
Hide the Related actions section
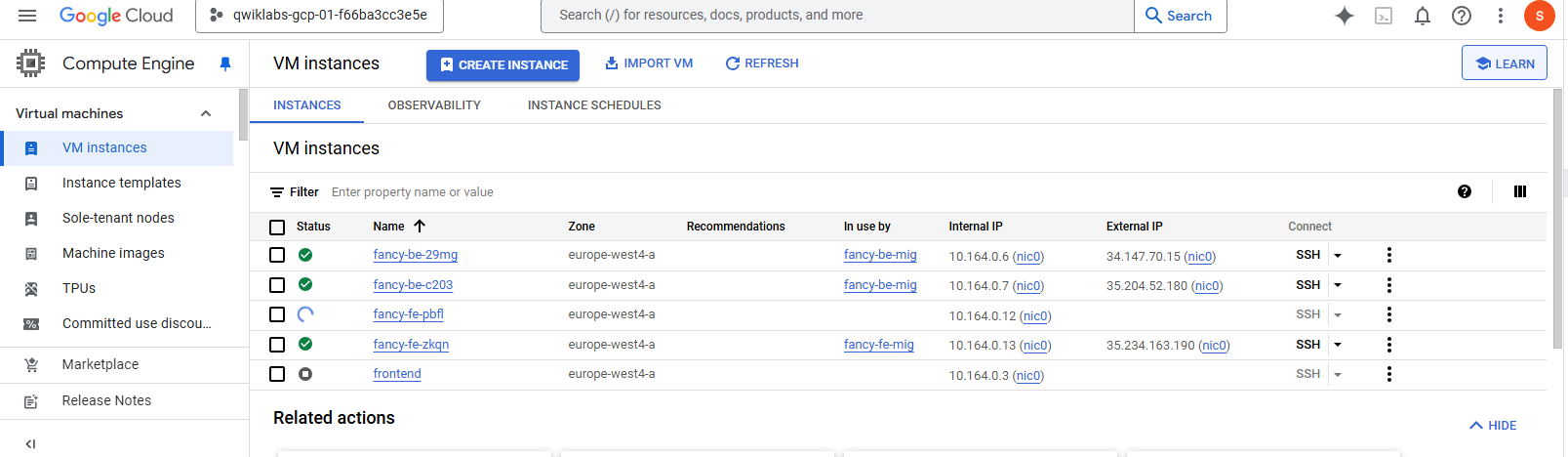click(x=1493, y=426)
